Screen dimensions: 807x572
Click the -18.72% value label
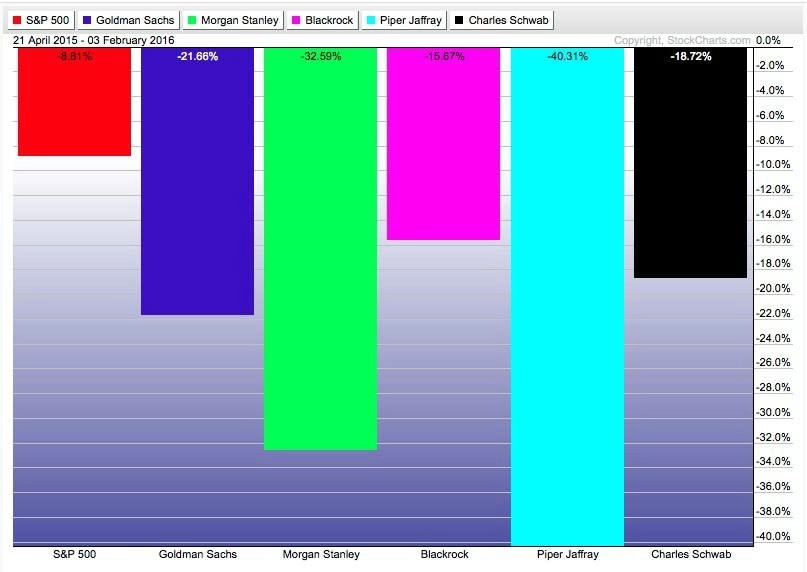point(691,56)
